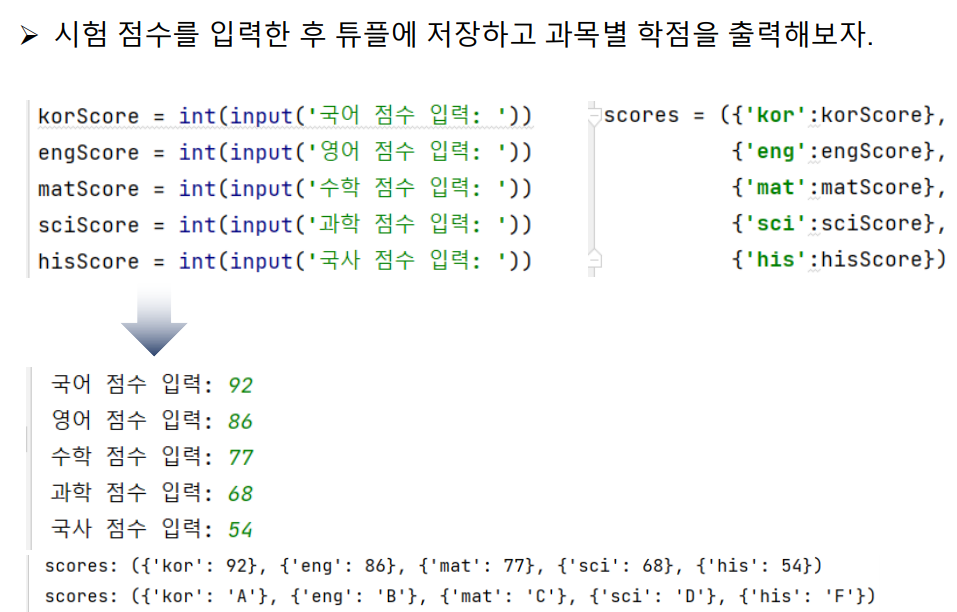The width and height of the screenshot is (957, 612).
Task: Select the {'sci':sciScore} dictionary entry
Action: pos(838,223)
